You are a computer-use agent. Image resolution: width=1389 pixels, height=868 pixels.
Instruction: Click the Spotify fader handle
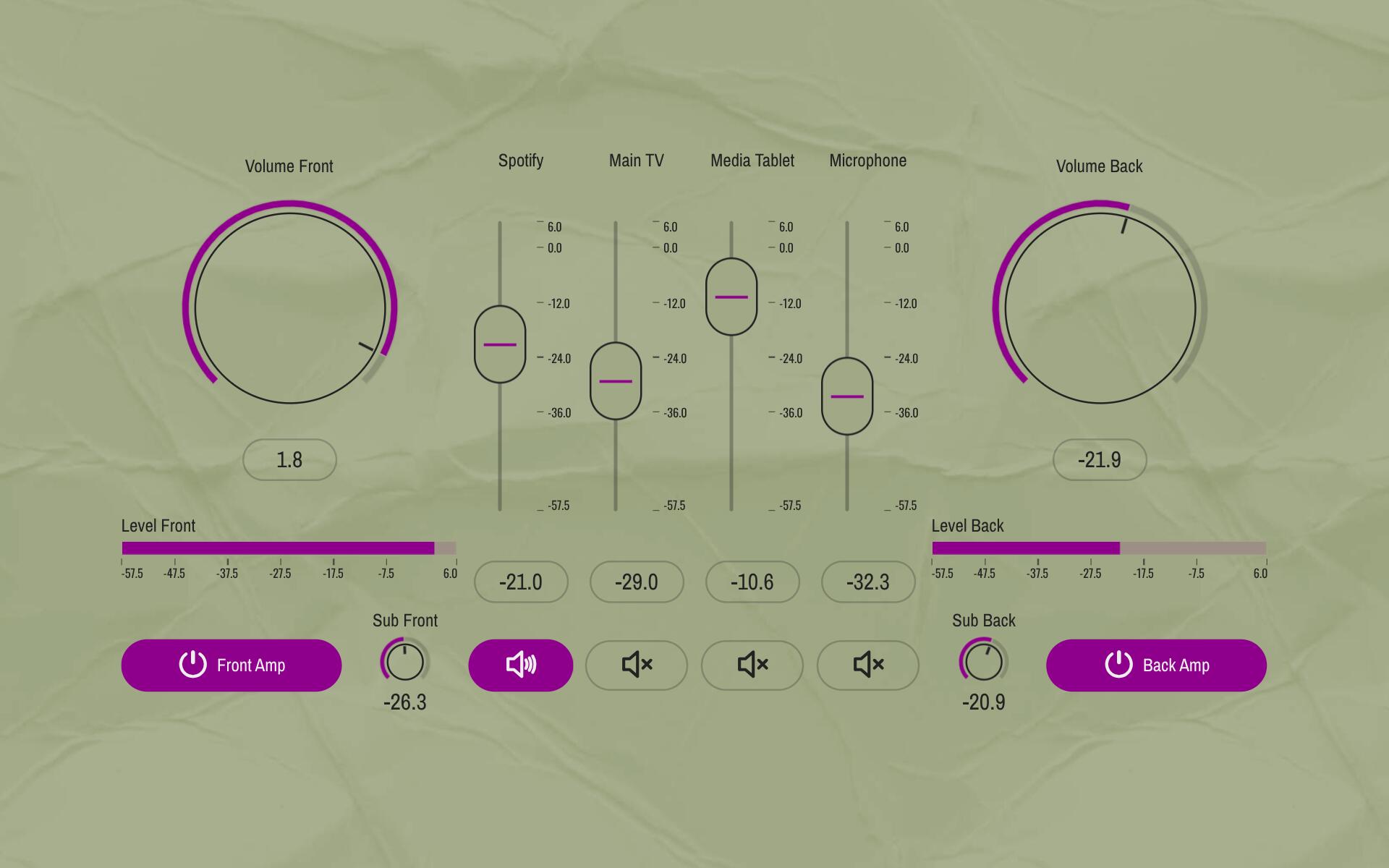(500, 344)
